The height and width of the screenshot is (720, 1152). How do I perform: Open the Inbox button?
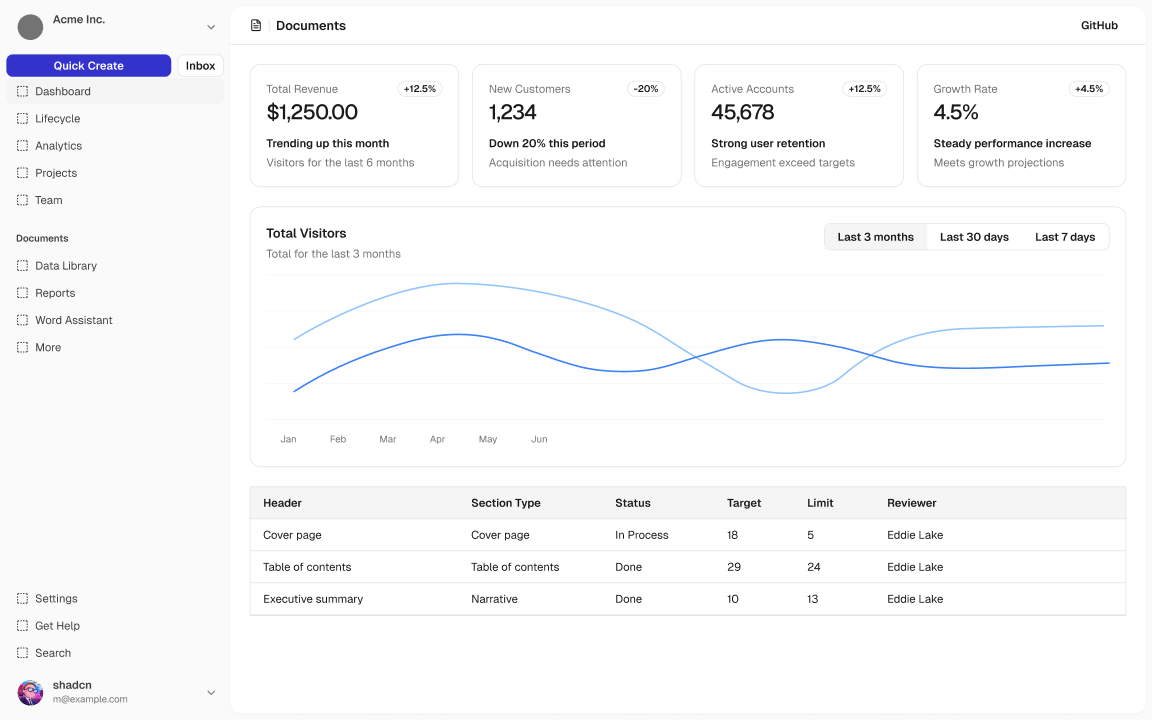(201, 65)
